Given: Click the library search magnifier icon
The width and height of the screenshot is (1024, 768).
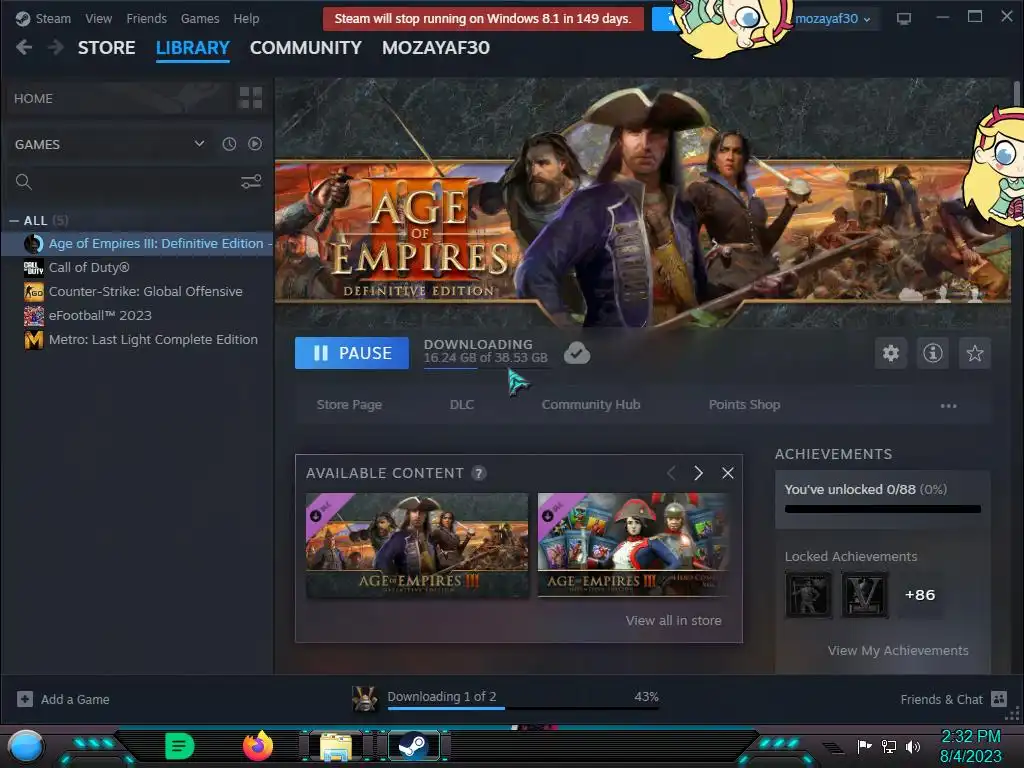Looking at the screenshot, I should (24, 182).
